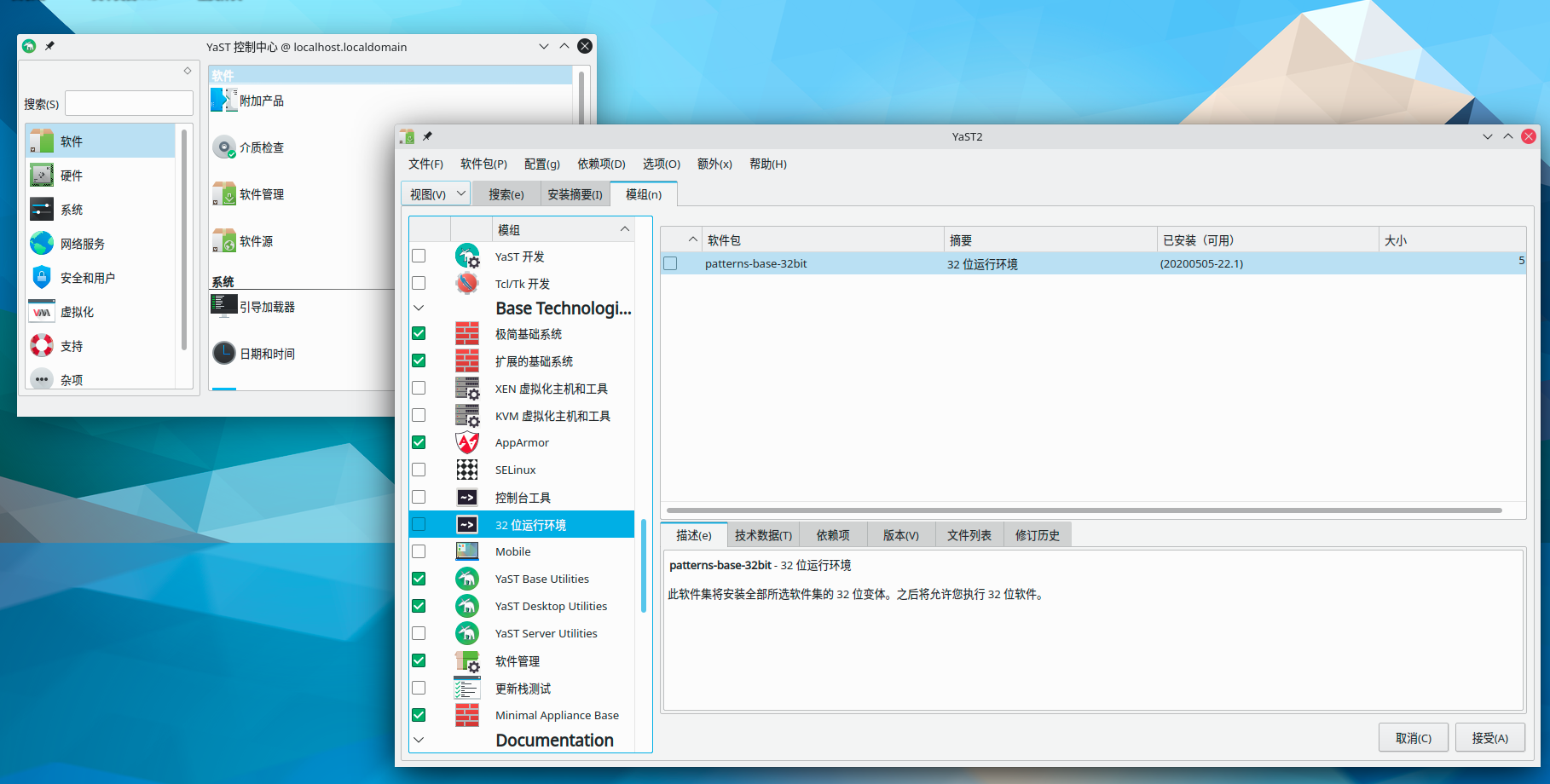Click the 取消(C) button
1550x784 pixels.
point(1413,738)
